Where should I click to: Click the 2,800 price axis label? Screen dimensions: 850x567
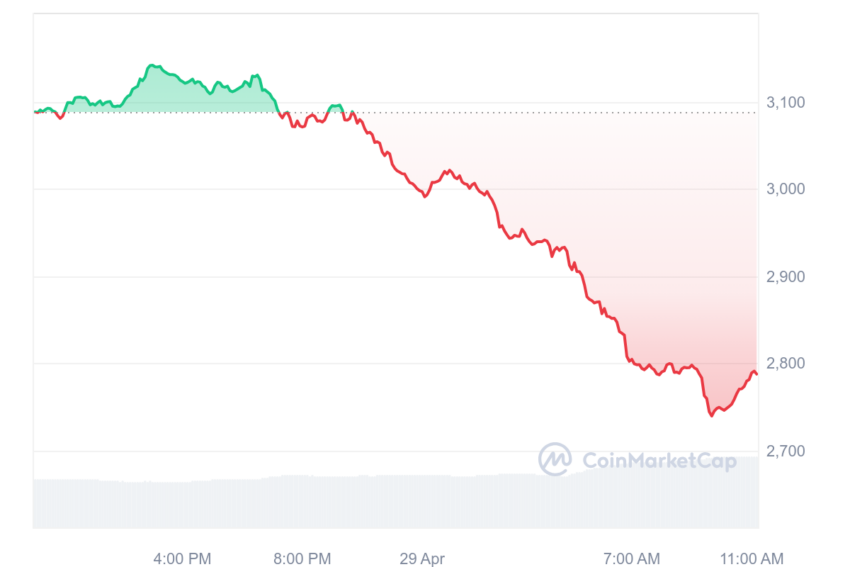[785, 363]
